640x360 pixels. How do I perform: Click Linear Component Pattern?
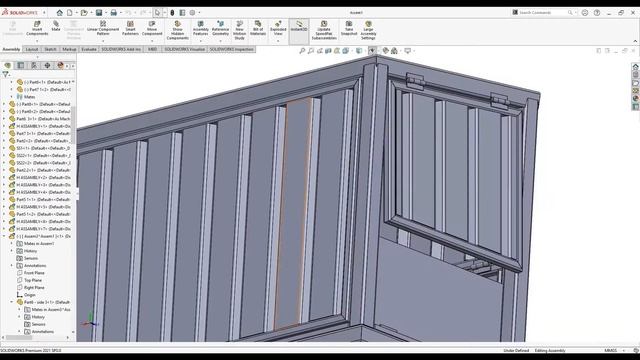(x=103, y=29)
